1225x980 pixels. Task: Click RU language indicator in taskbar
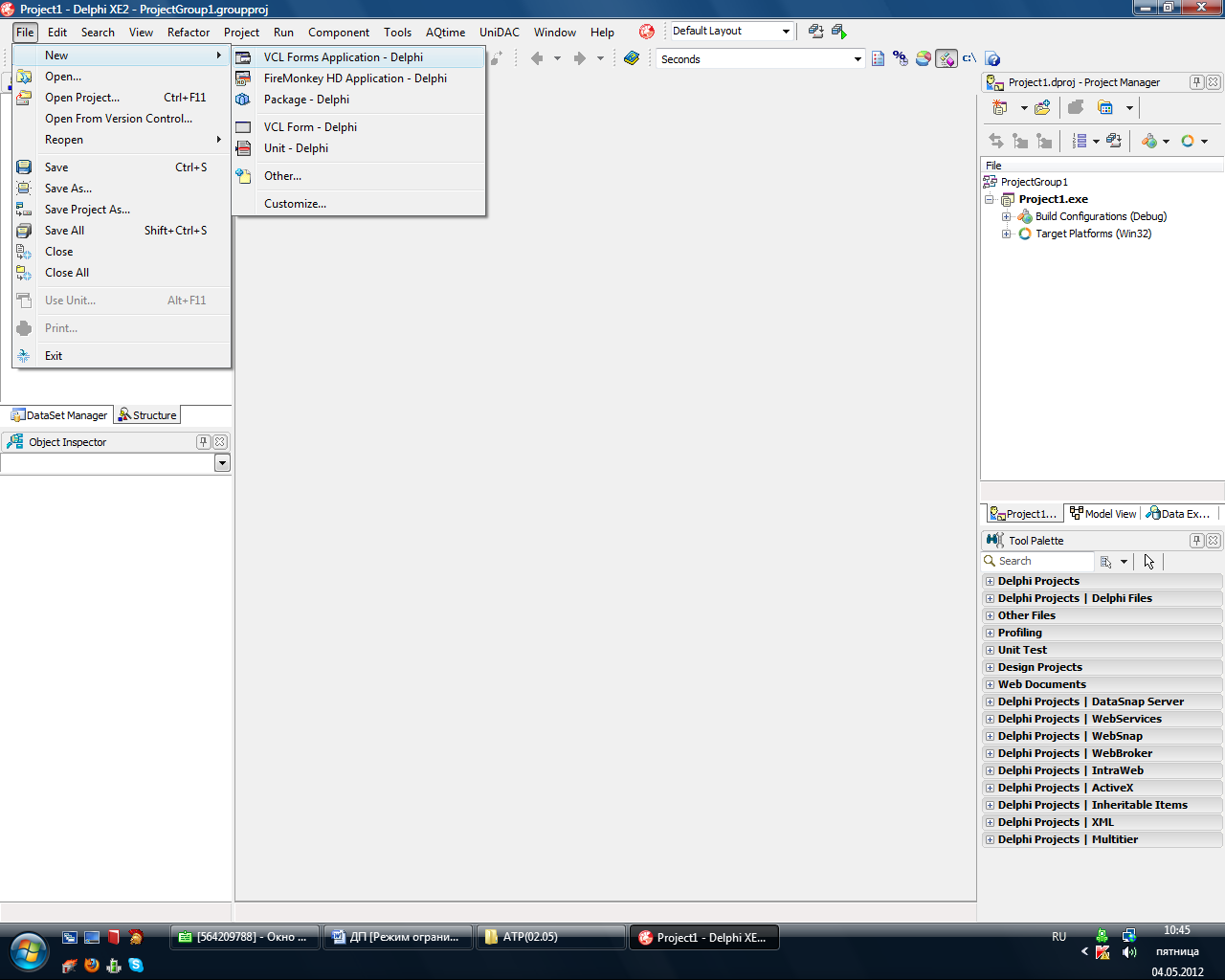[1058, 937]
